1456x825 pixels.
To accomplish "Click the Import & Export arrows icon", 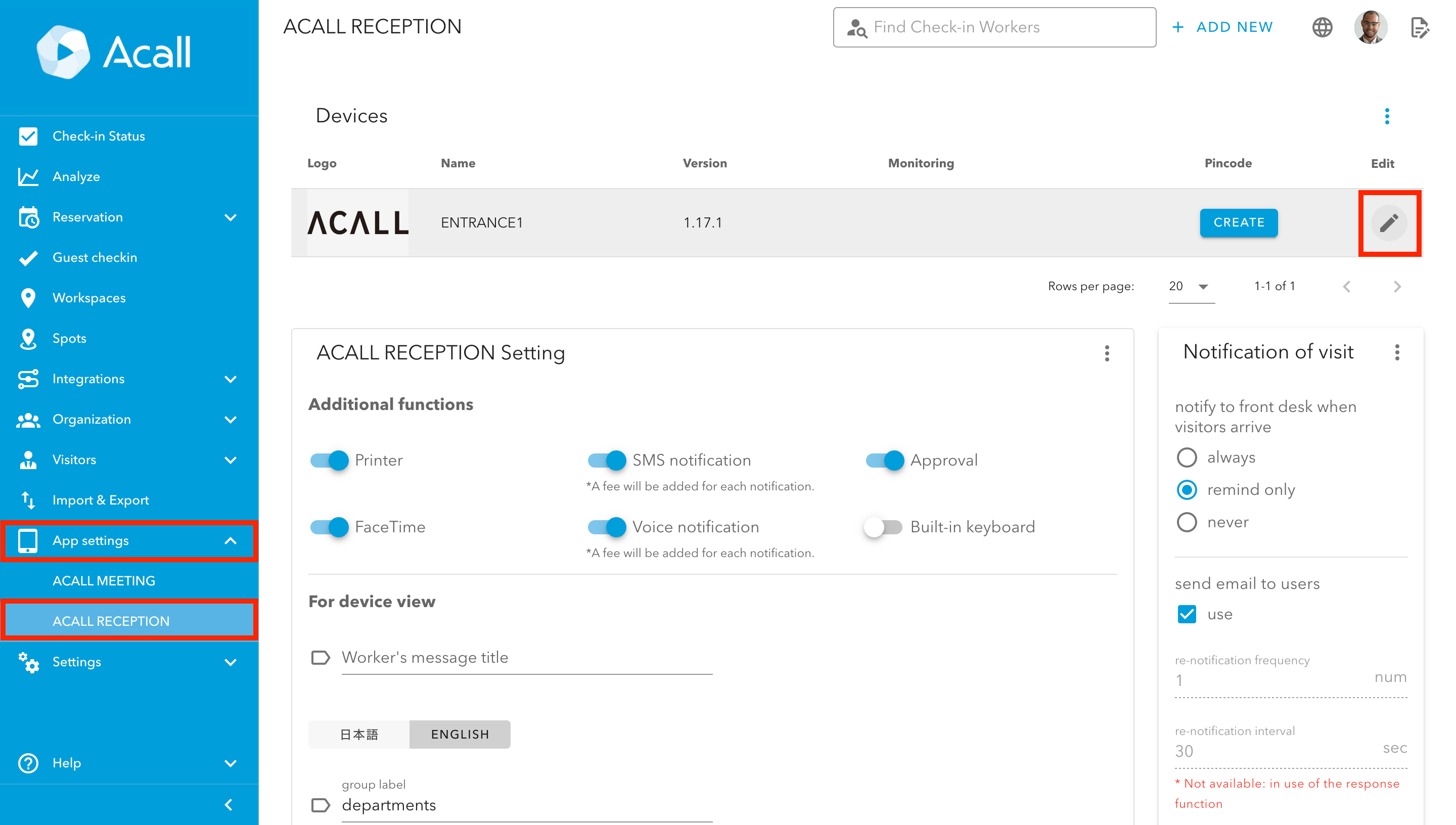I will pos(28,500).
